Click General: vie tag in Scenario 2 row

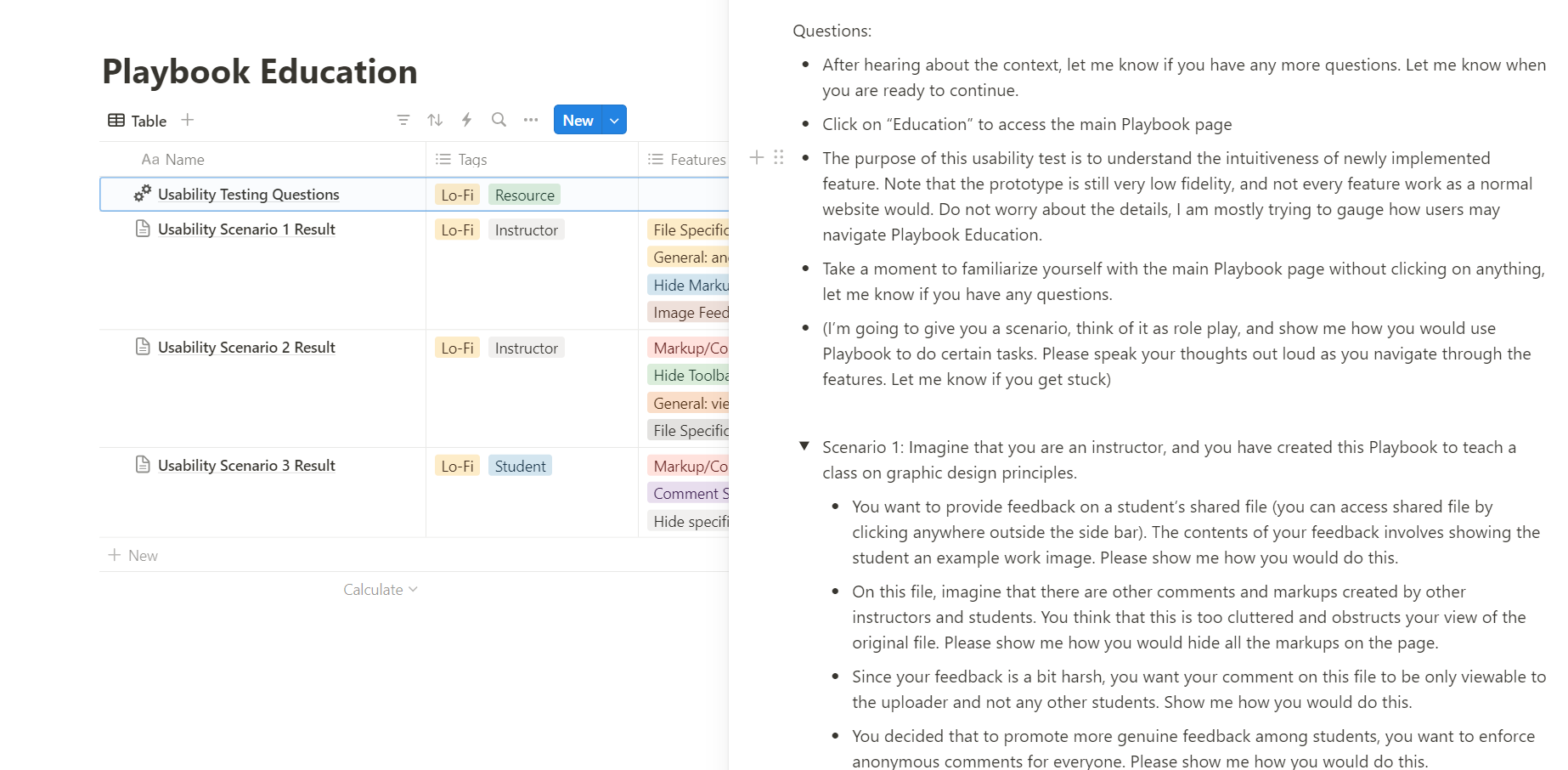tap(688, 403)
